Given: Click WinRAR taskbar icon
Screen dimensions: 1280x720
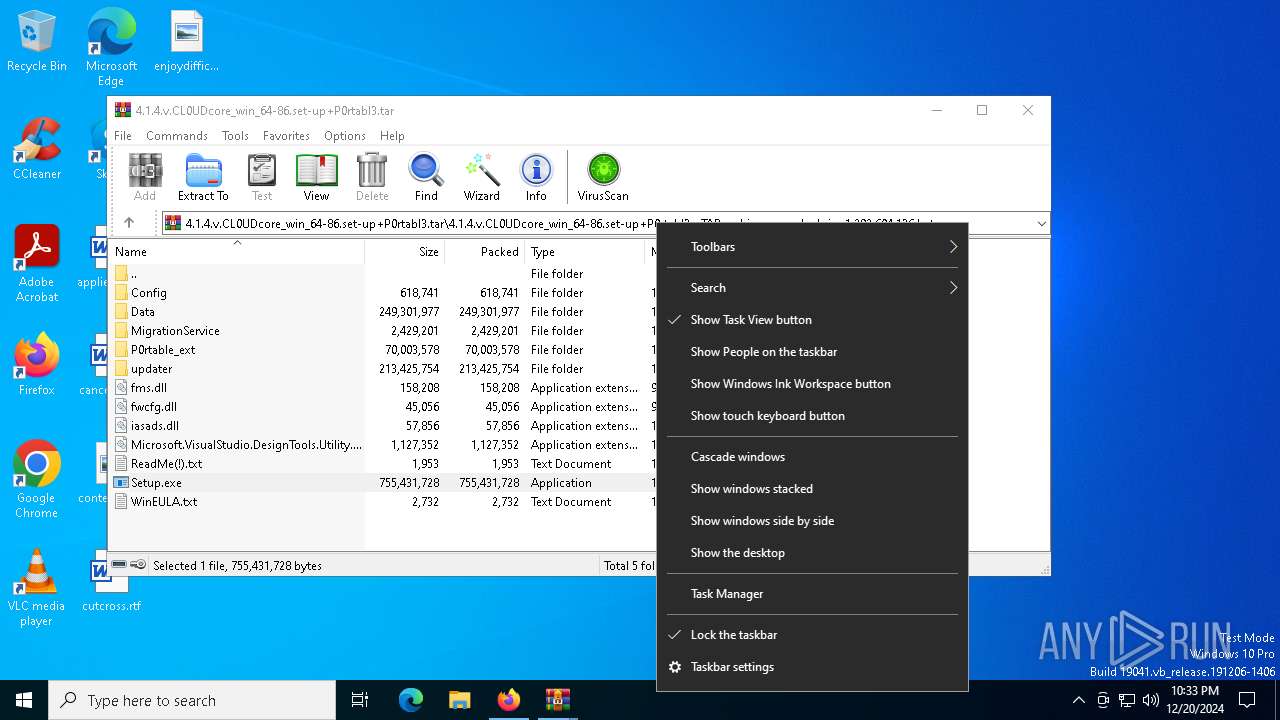Looking at the screenshot, I should pyautogui.click(x=557, y=700).
